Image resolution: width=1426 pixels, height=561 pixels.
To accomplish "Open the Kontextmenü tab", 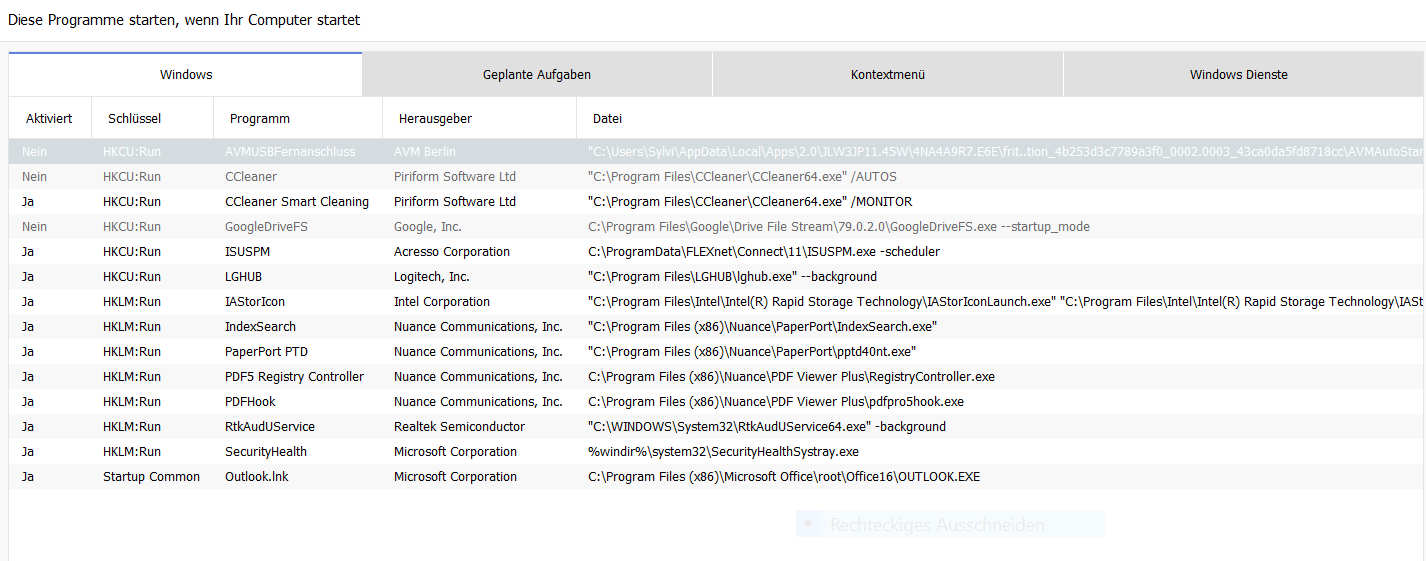I will pyautogui.click(x=888, y=75).
